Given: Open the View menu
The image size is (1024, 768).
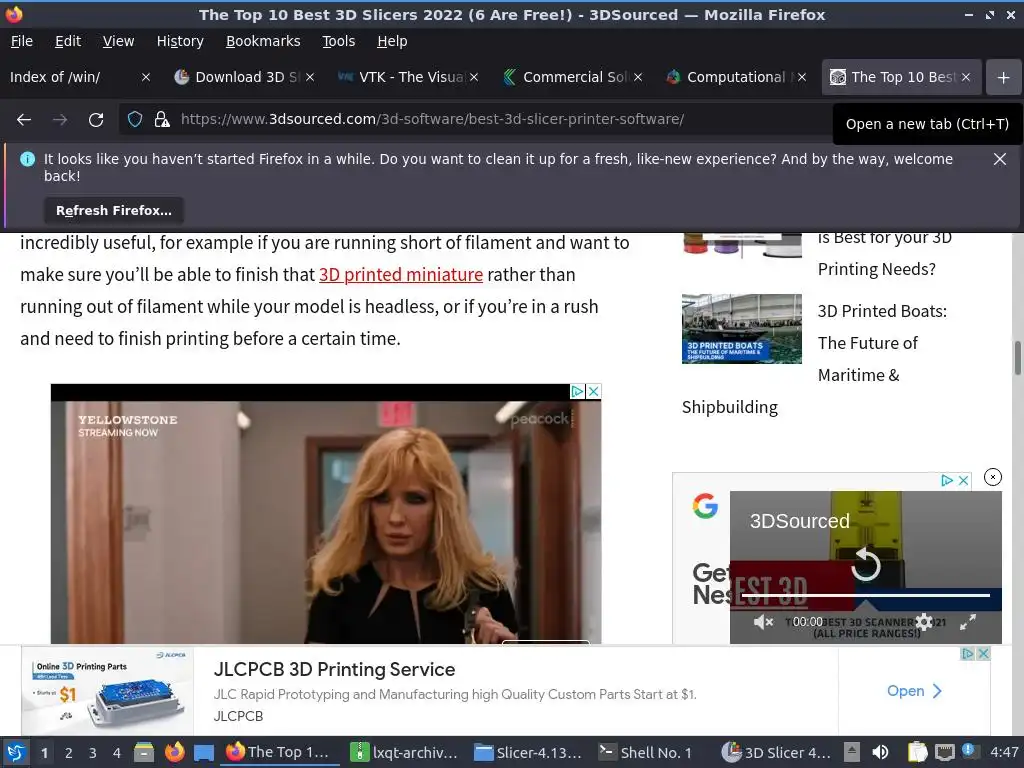Looking at the screenshot, I should pyautogui.click(x=118, y=41).
